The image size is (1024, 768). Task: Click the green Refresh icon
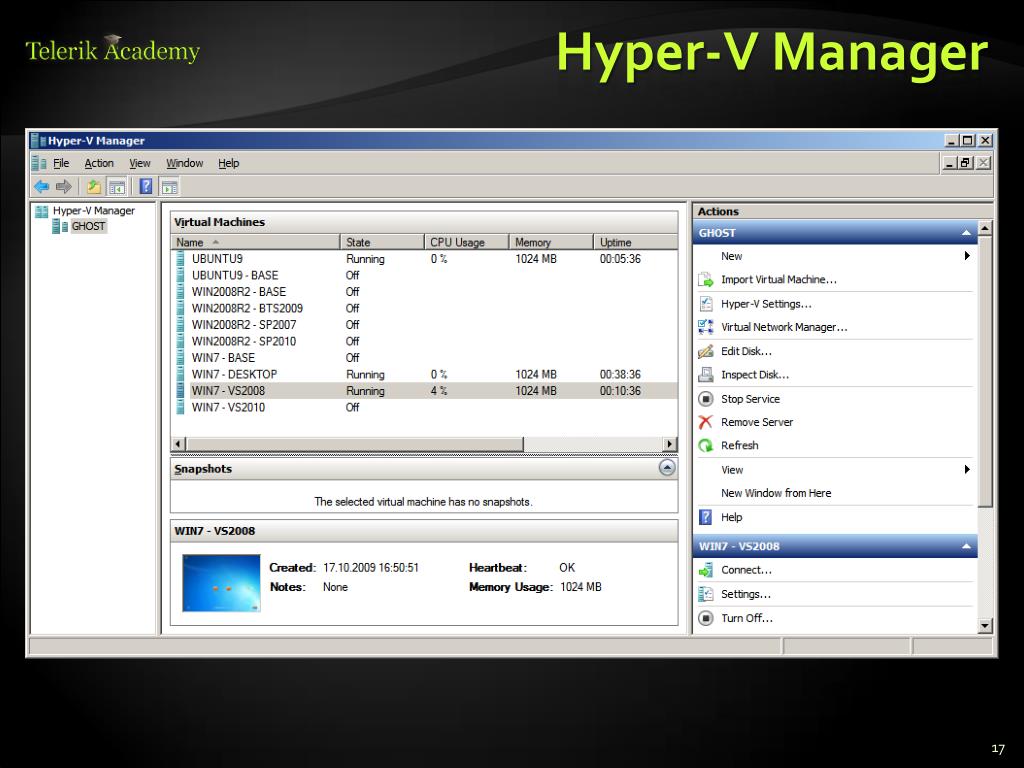coord(706,445)
